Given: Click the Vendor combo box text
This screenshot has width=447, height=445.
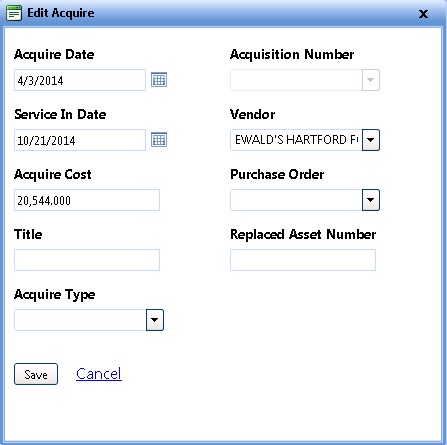Looking at the screenshot, I should click(x=296, y=140).
